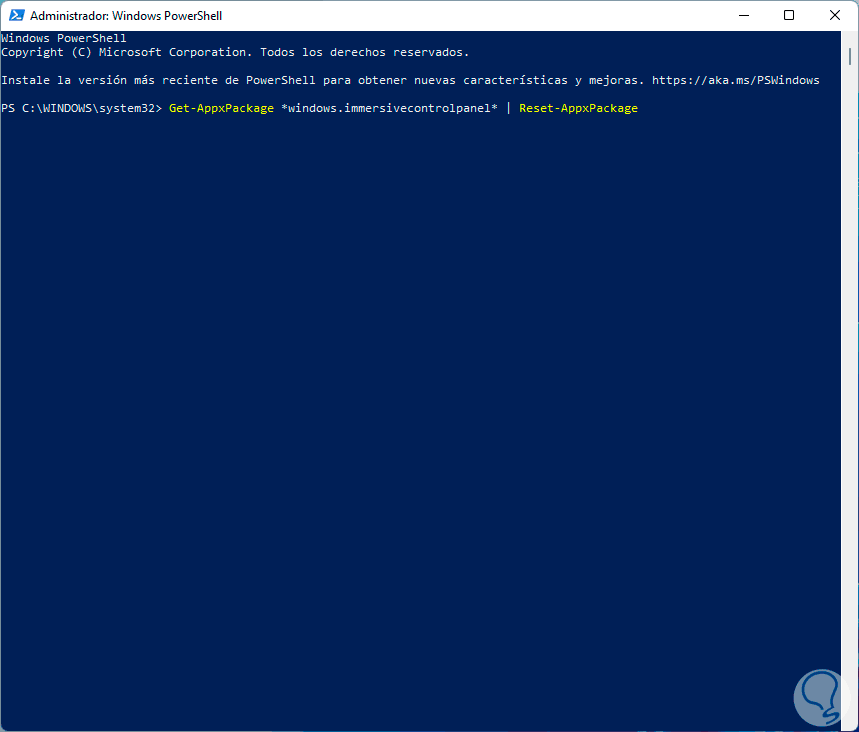Click the https://aka.ms/PSWindows URL text

pos(736,80)
